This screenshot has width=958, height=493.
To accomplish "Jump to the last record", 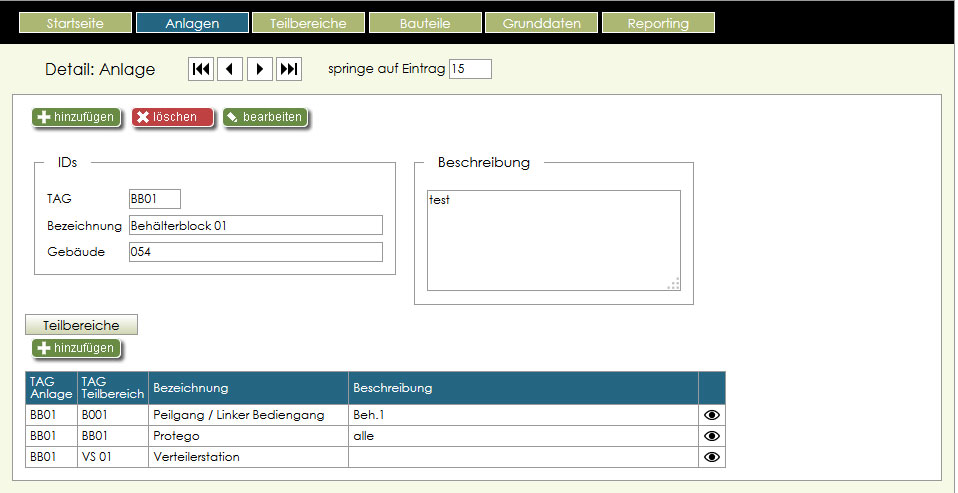I will click(x=288, y=69).
